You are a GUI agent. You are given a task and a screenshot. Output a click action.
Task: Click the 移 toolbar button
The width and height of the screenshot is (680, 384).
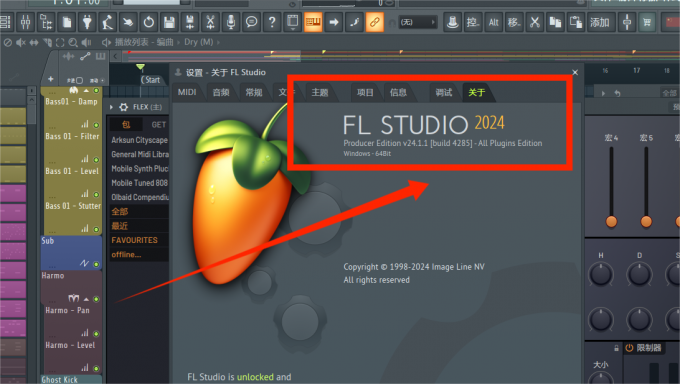tap(514, 22)
